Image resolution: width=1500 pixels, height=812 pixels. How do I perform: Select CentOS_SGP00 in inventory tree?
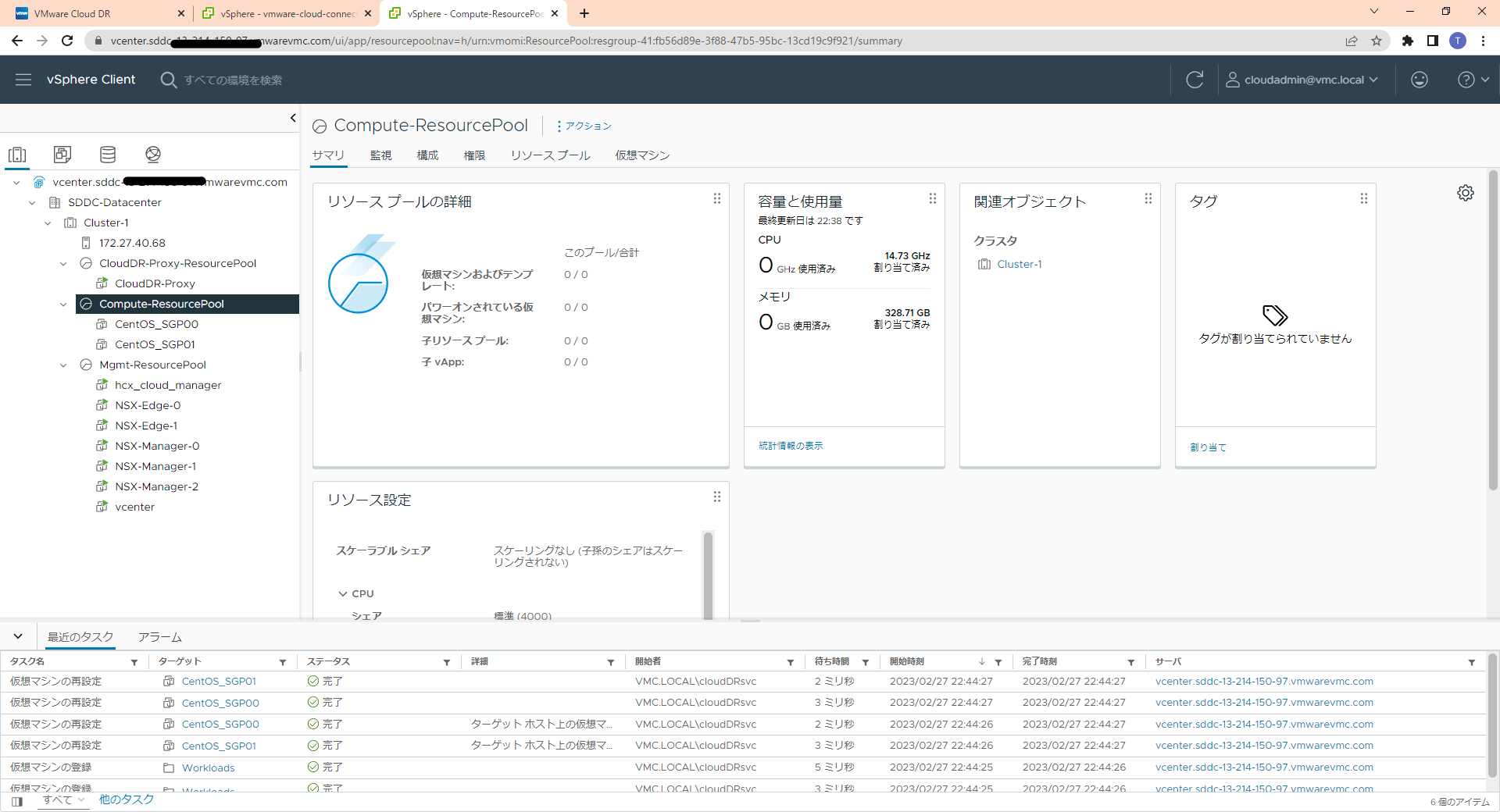click(156, 324)
